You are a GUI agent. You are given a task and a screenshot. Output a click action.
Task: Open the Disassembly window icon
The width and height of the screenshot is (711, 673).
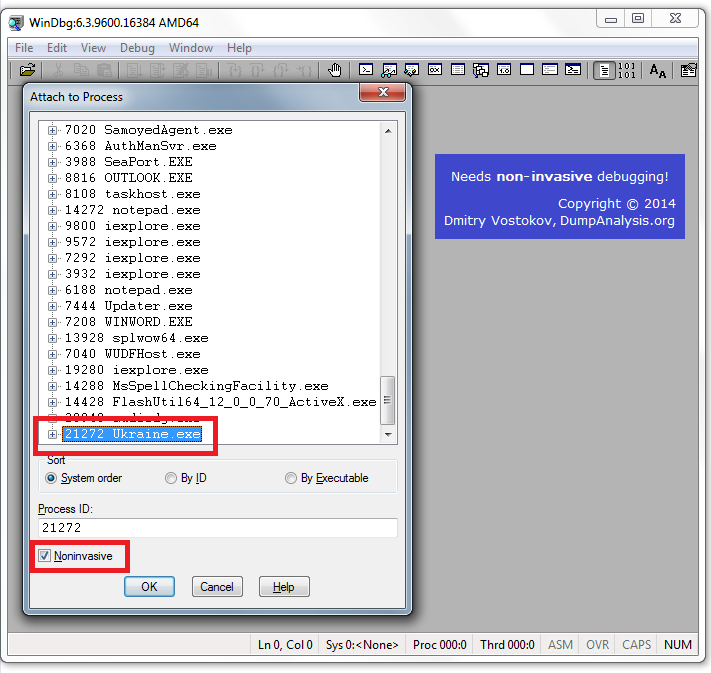(504, 70)
